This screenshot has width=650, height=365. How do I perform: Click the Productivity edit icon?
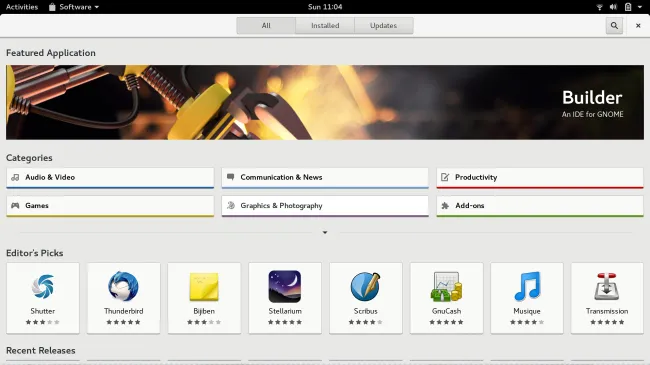click(445, 178)
